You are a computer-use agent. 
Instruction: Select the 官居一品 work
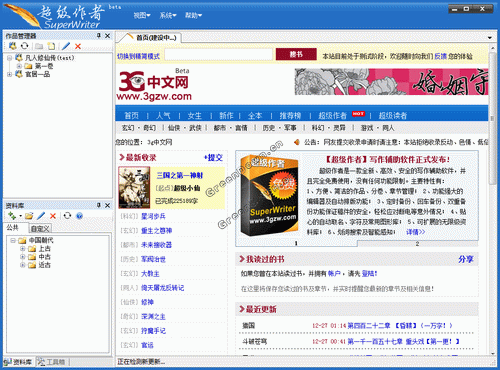38,74
